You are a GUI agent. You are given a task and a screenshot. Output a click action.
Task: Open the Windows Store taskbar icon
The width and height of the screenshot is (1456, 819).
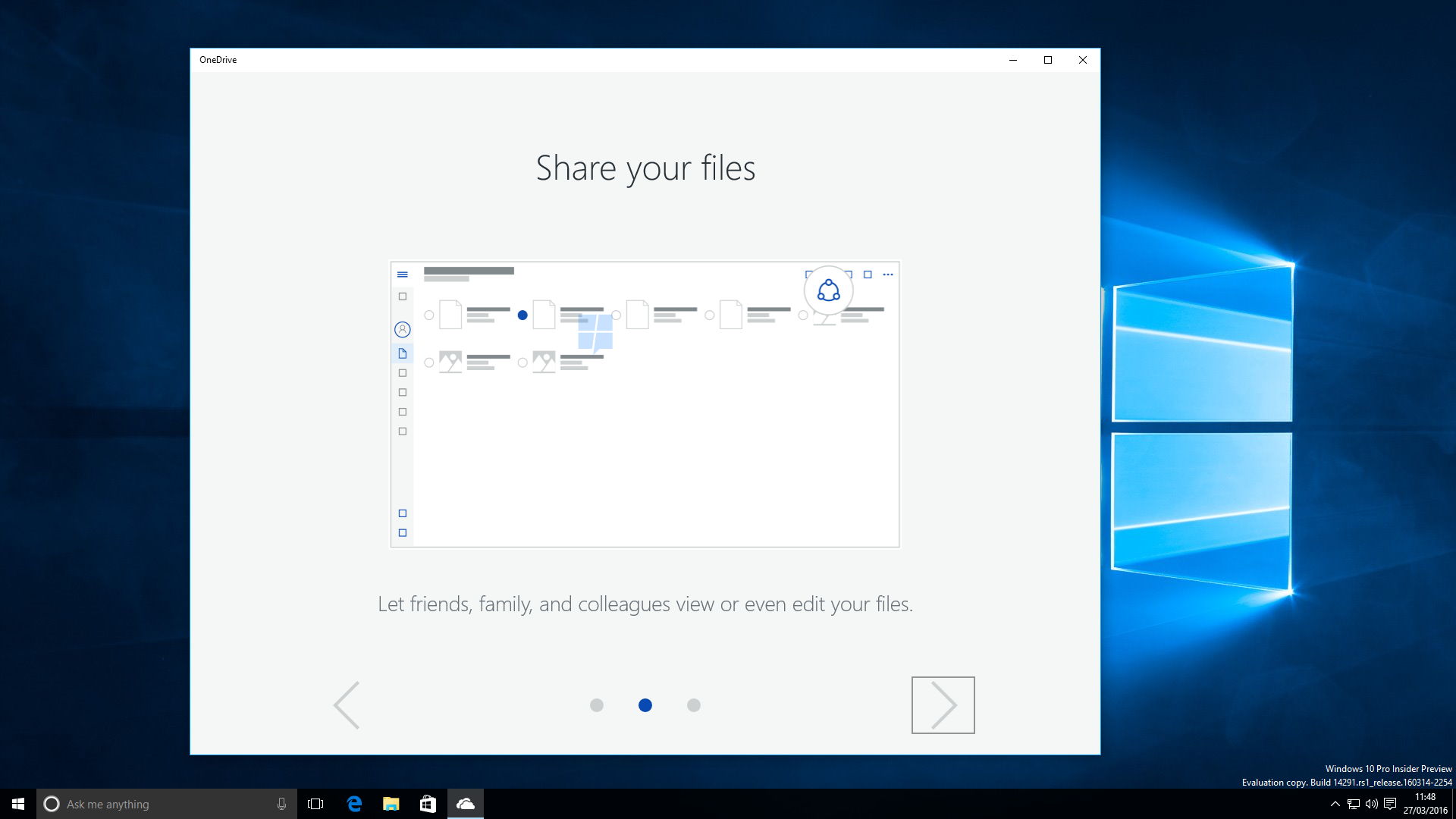428,804
